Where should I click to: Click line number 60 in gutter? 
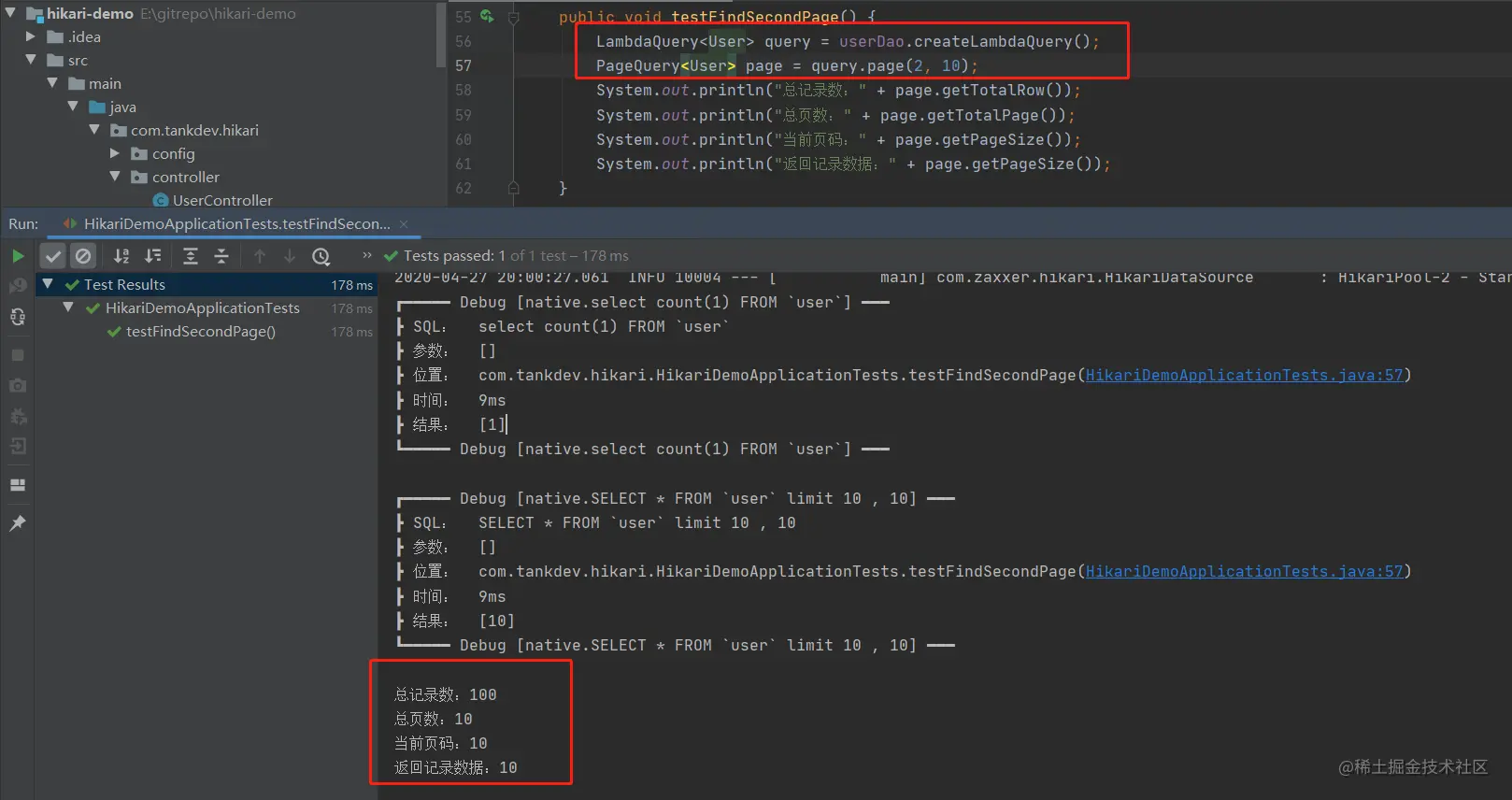click(x=464, y=139)
